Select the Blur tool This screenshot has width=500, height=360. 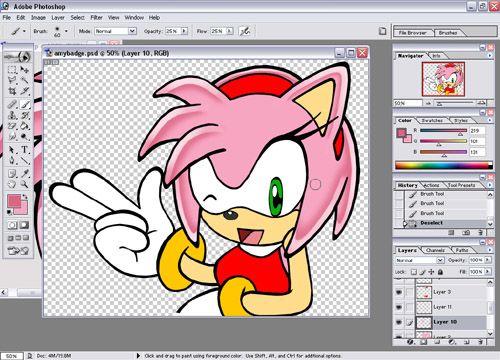(x=12, y=137)
